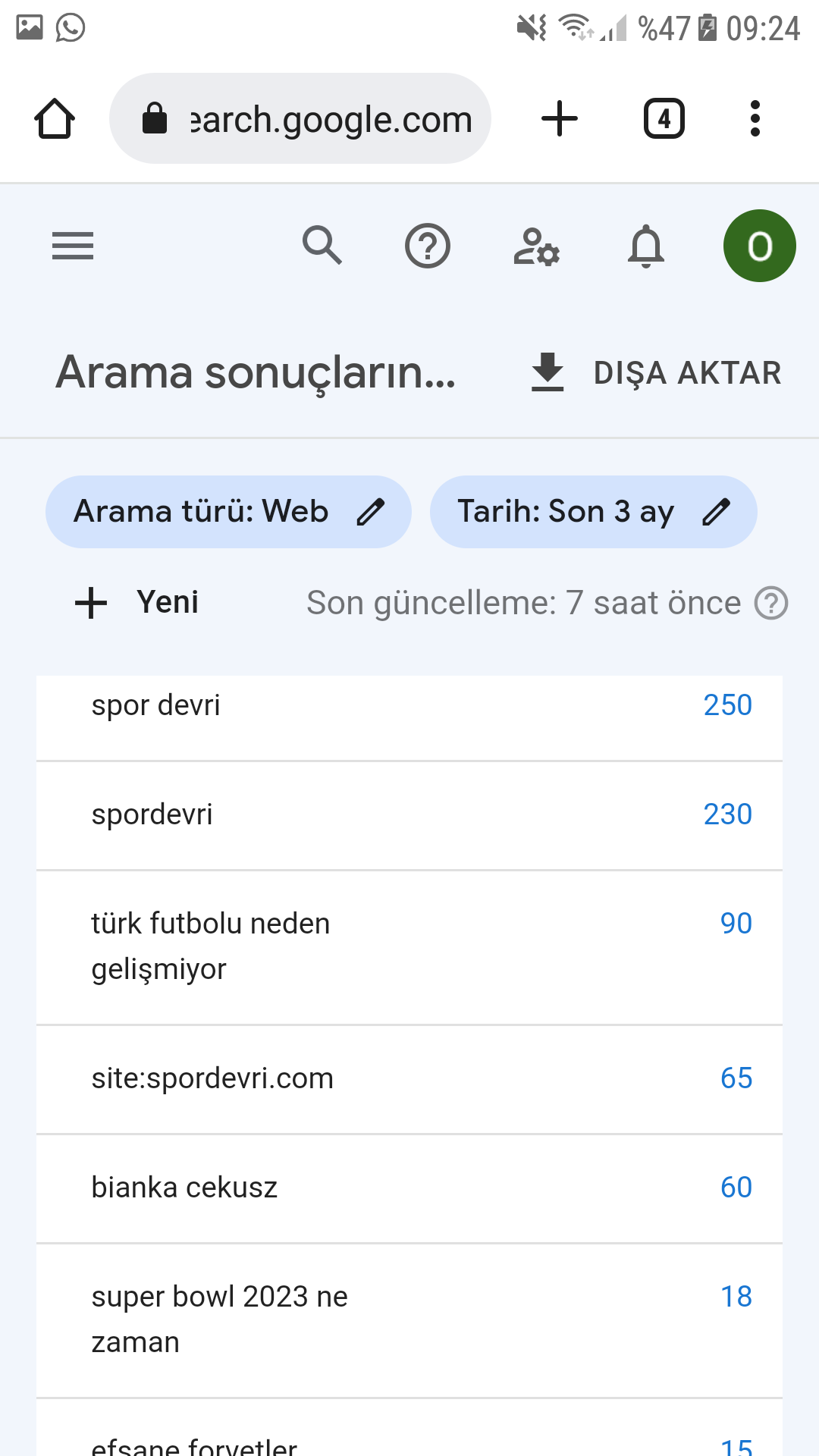This screenshot has height=1456, width=819.
Task: Open the site:spordevri.com query row
Action: pyautogui.click(x=409, y=1079)
